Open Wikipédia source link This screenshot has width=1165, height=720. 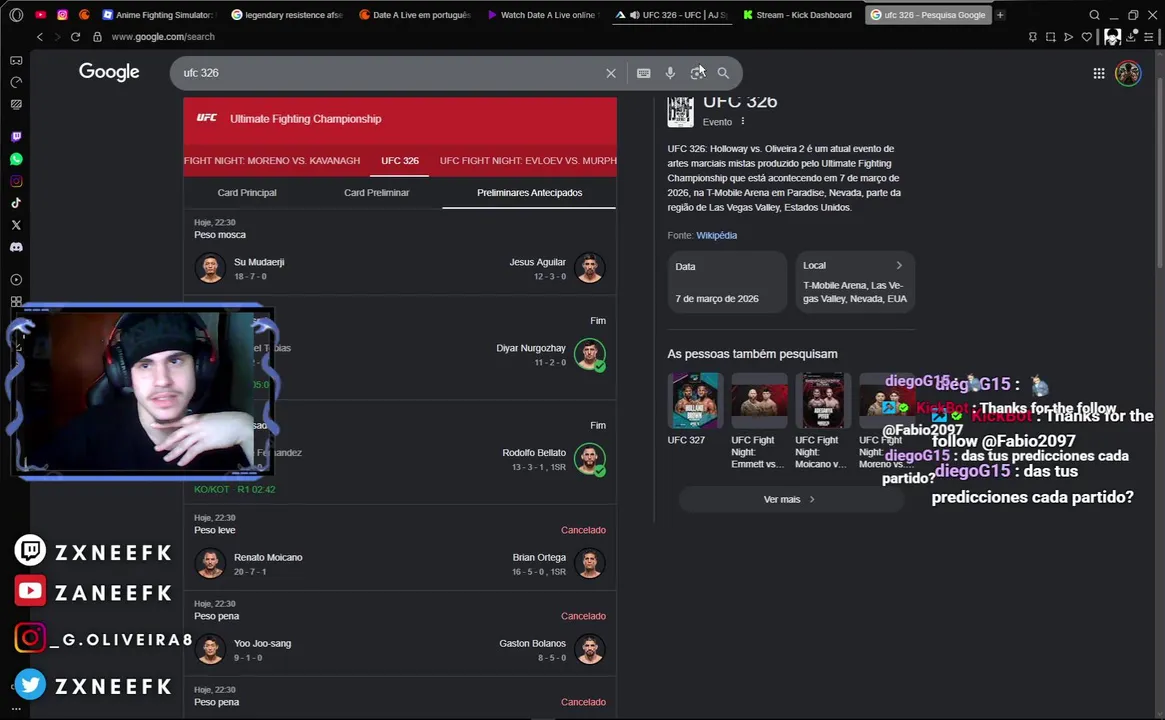716,235
